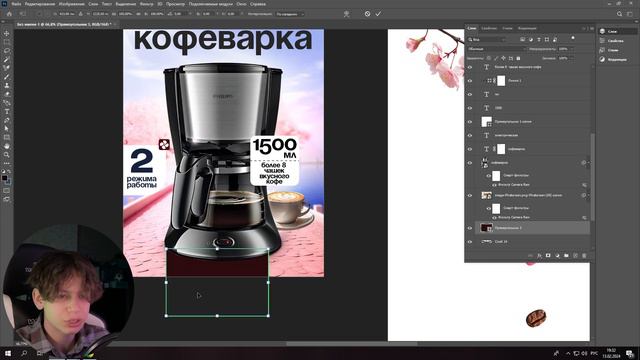Viewport: 640px width, 360px height.
Task: Click the horizontal canvas scrollbar
Action: coord(352,344)
